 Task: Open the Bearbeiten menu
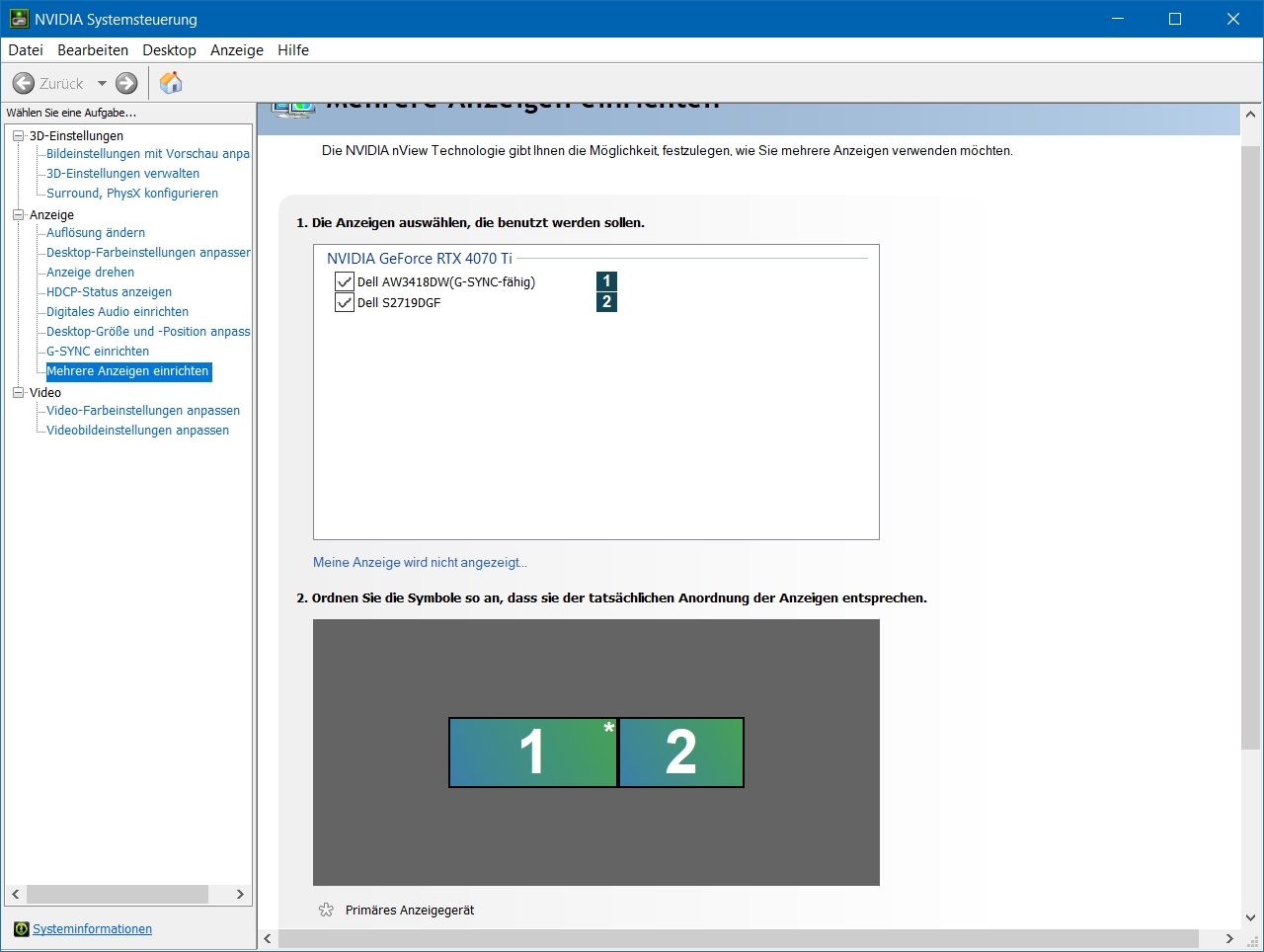coord(93,50)
